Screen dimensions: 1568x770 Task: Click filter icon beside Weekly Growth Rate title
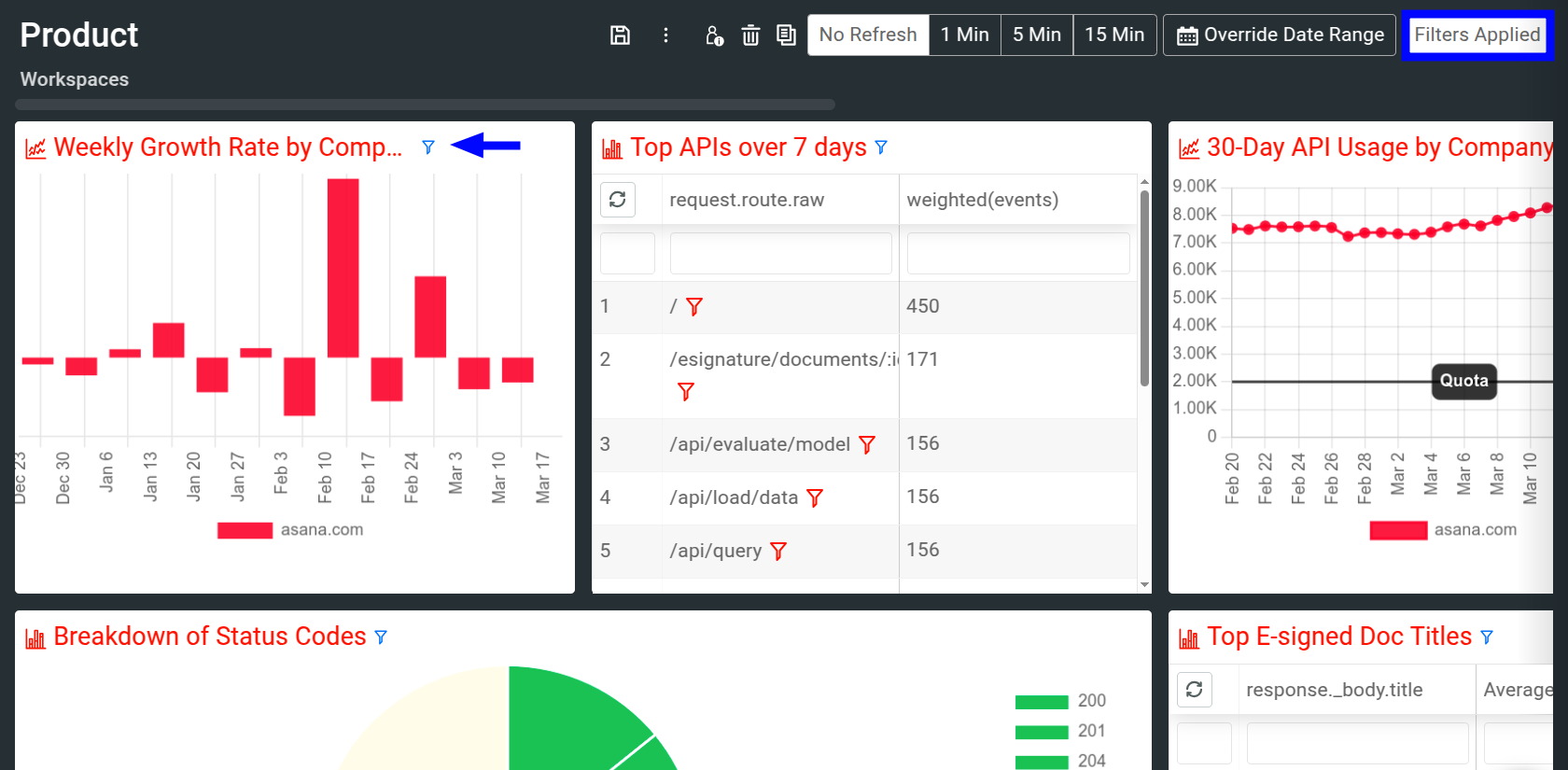[x=428, y=147]
